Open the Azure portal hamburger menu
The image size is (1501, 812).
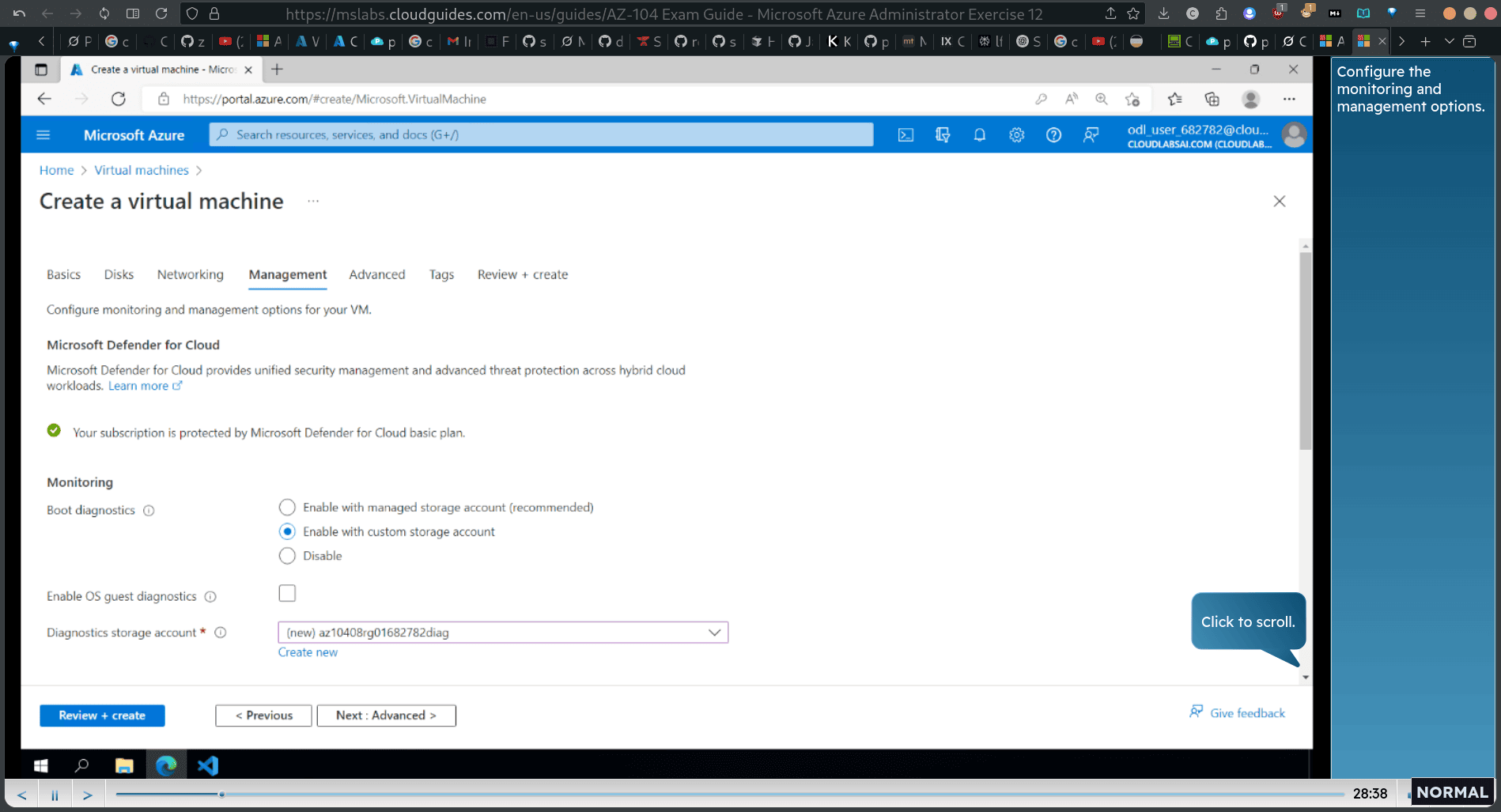(x=43, y=135)
